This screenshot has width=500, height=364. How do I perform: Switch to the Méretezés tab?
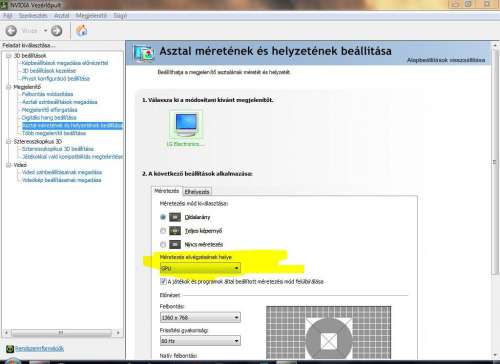pos(167,191)
